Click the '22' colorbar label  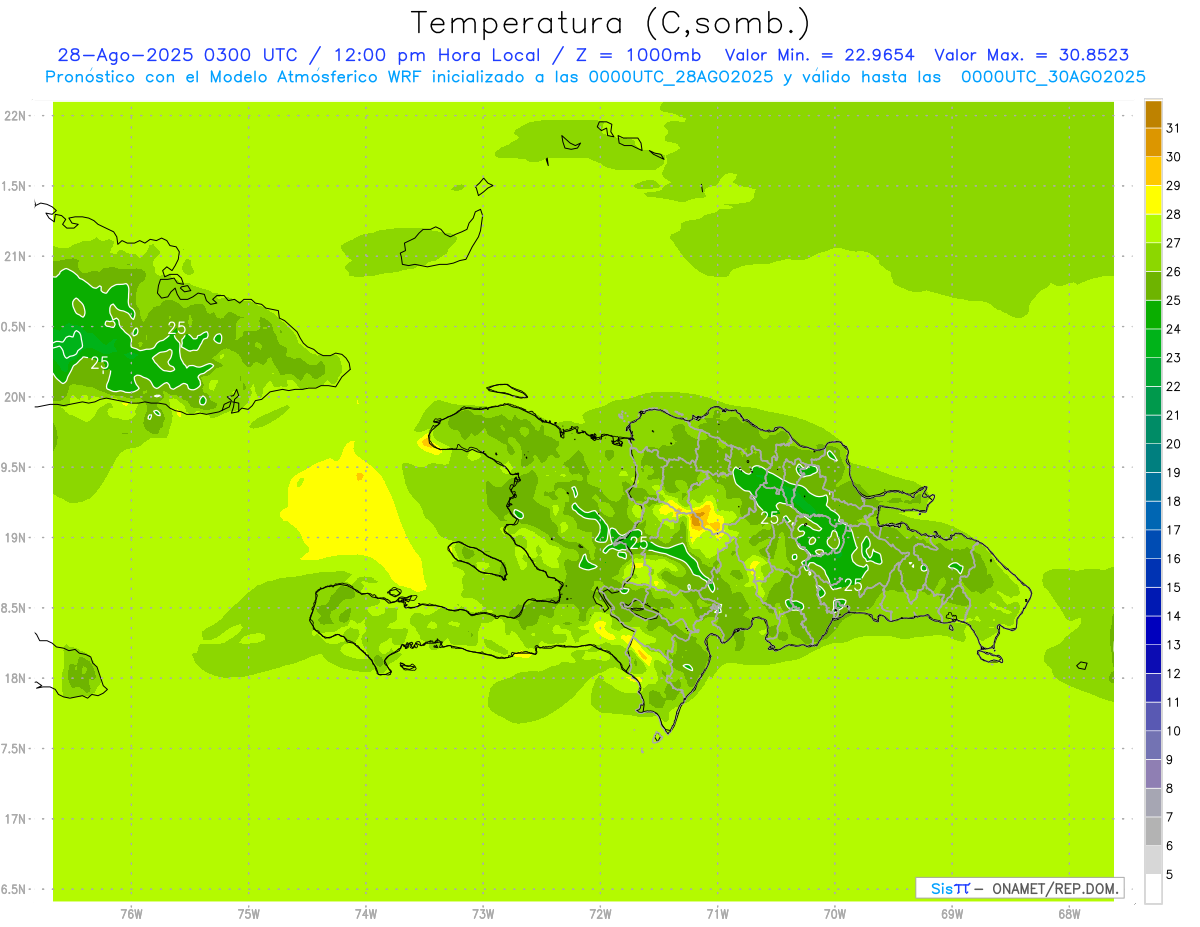pyautogui.click(x=1174, y=386)
